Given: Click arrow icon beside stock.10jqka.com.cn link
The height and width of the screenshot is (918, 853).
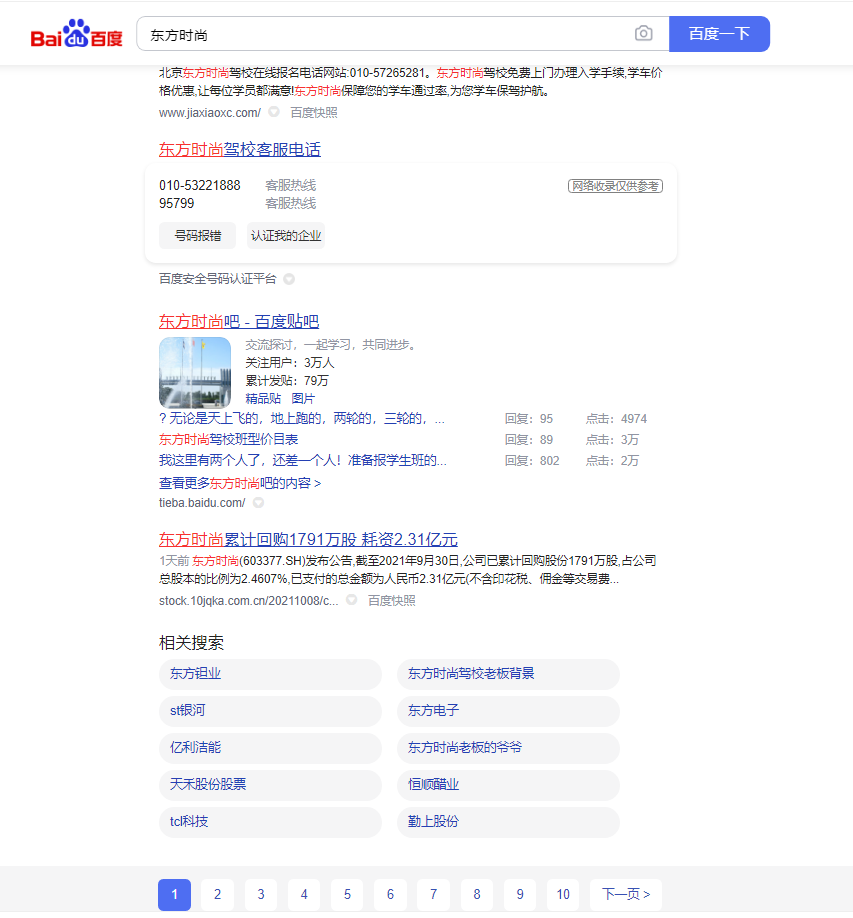Looking at the screenshot, I should [351, 601].
